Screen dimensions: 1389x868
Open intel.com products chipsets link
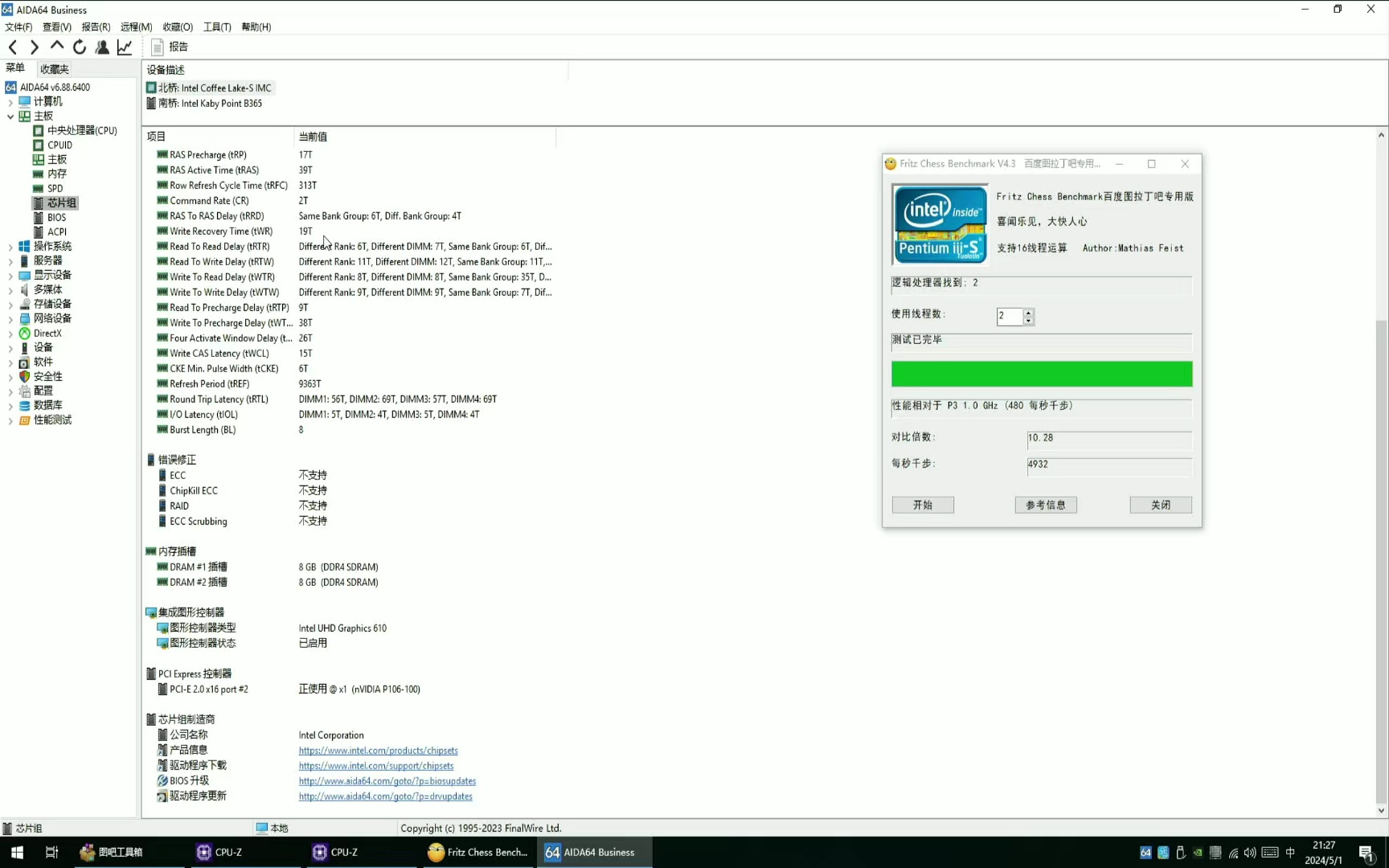point(379,751)
